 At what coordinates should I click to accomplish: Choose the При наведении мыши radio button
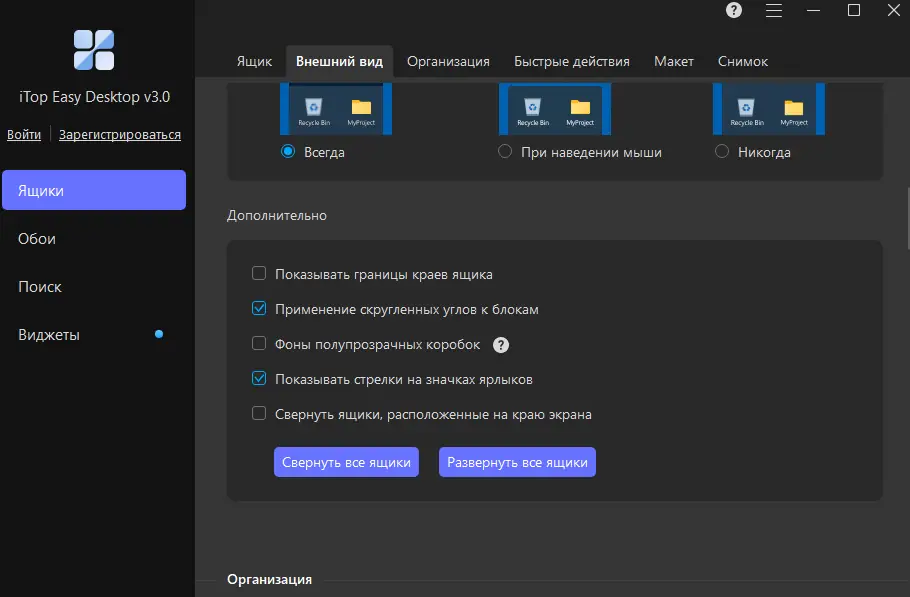(x=505, y=151)
